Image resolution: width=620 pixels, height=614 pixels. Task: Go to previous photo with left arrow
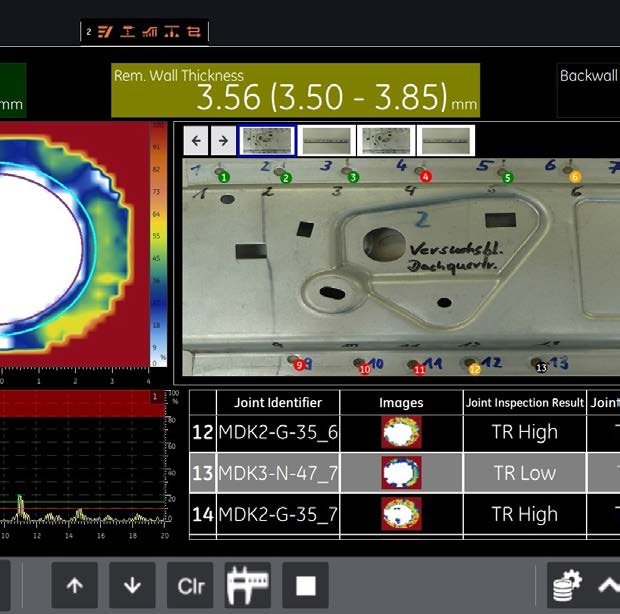196,140
